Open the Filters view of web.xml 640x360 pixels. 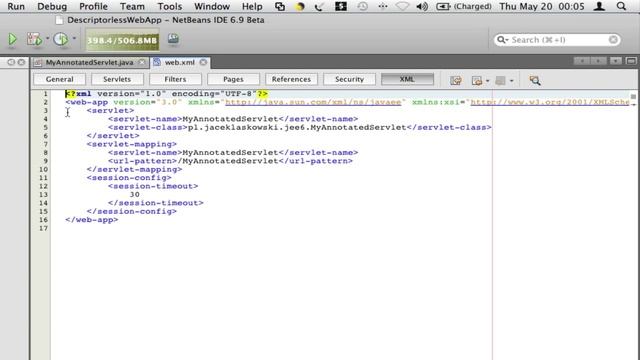[175, 79]
